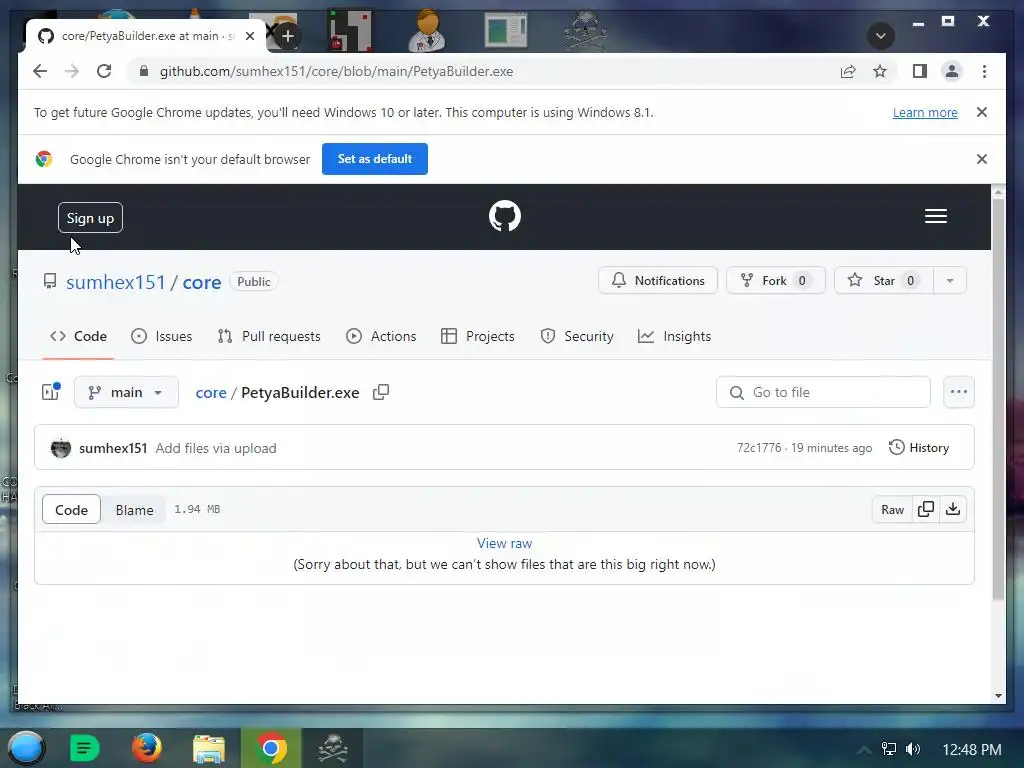The image size is (1024, 768).
Task: Open the GitHub hamburger menu
Action: tap(936, 216)
